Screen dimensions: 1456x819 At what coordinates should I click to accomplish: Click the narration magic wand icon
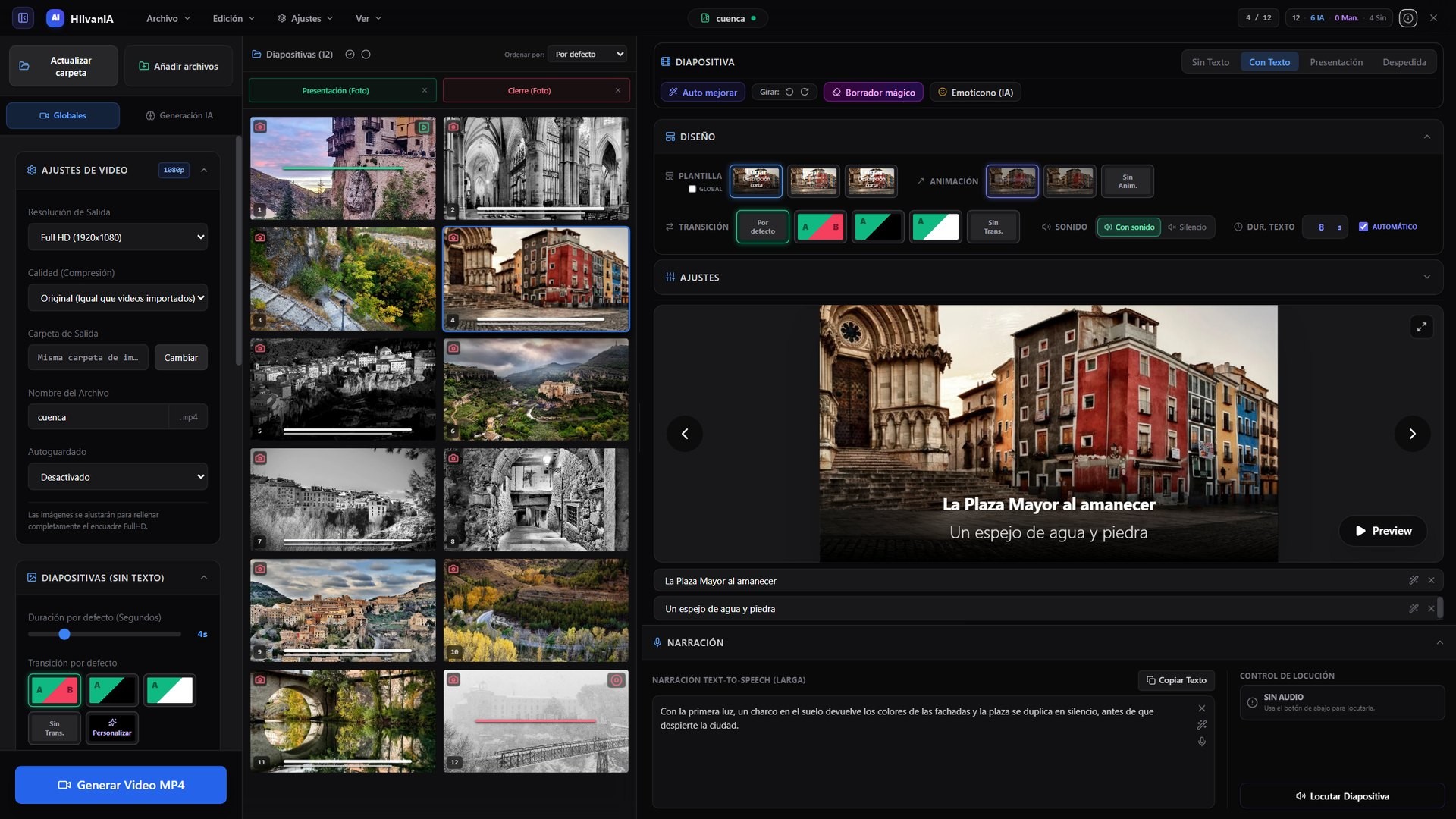pyautogui.click(x=1202, y=725)
